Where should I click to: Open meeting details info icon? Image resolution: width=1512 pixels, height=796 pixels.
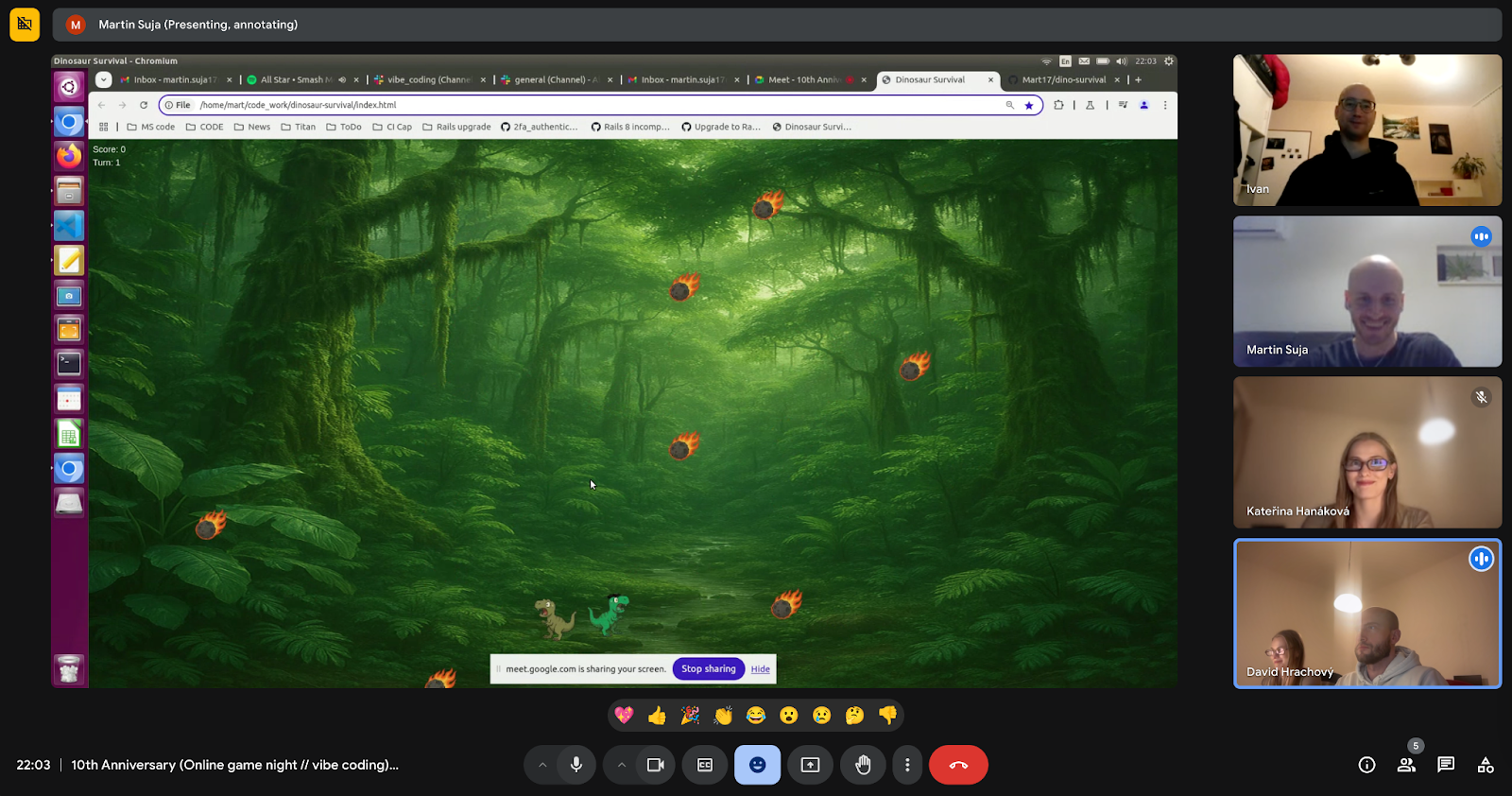(x=1366, y=765)
